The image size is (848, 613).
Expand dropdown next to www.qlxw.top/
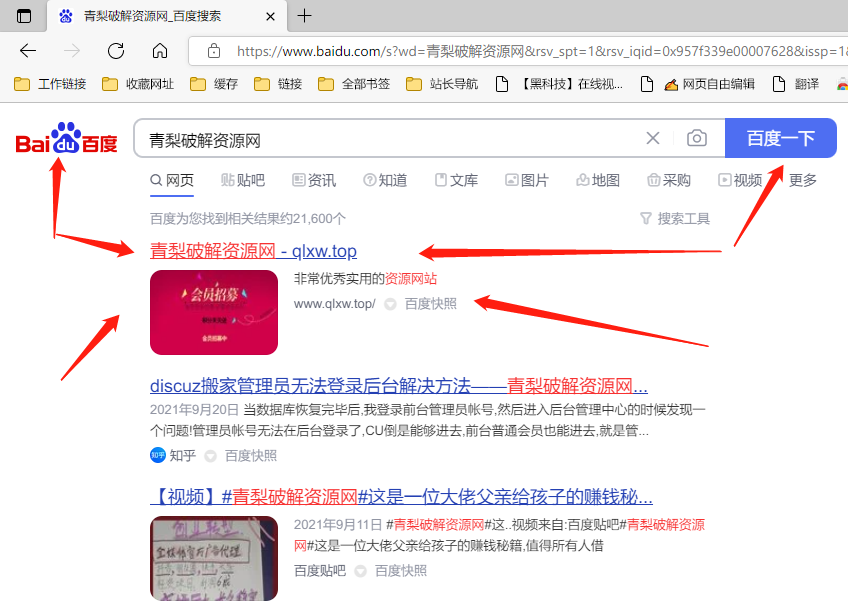[x=390, y=305]
